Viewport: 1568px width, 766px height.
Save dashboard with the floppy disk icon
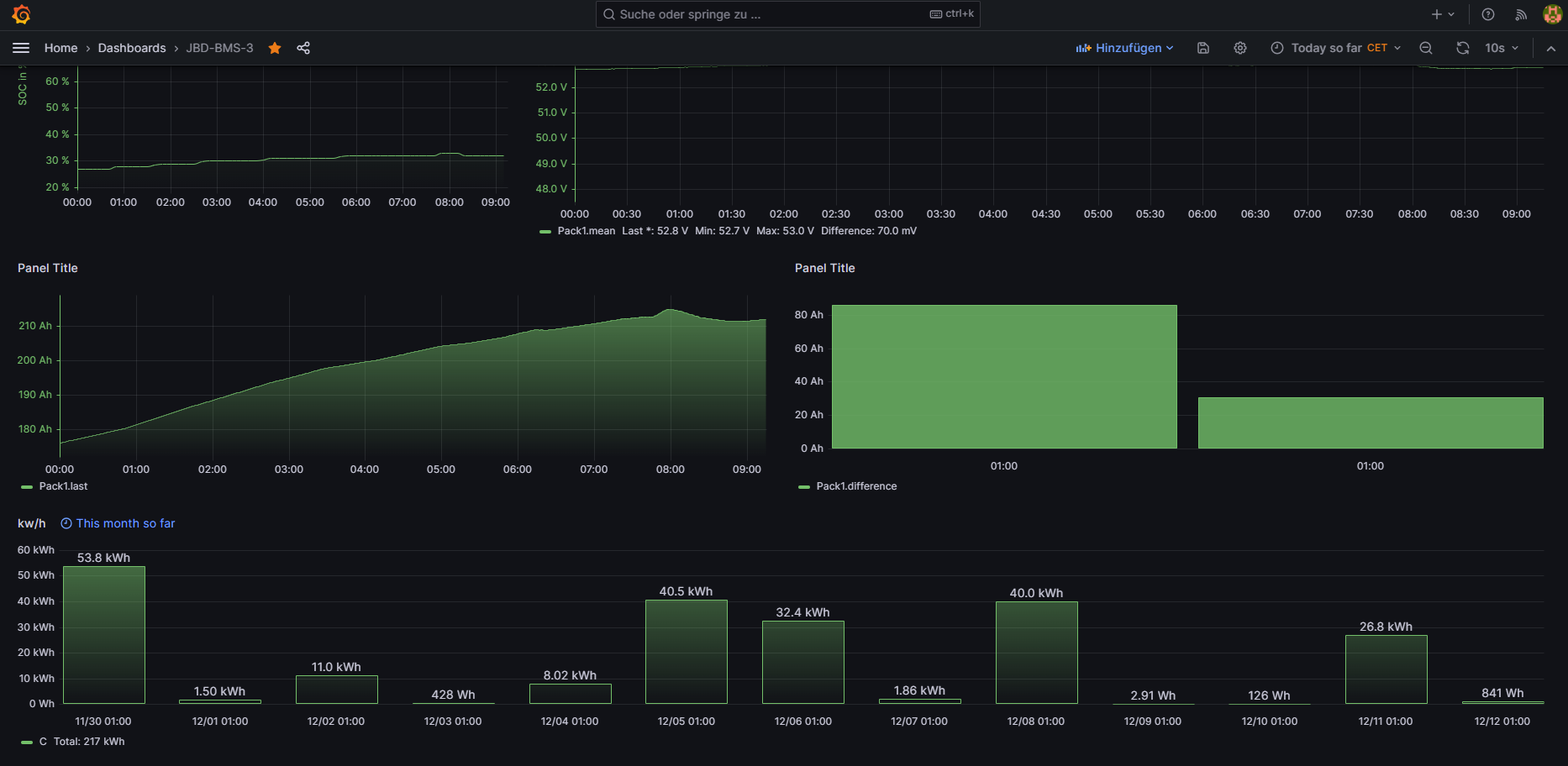1203,48
